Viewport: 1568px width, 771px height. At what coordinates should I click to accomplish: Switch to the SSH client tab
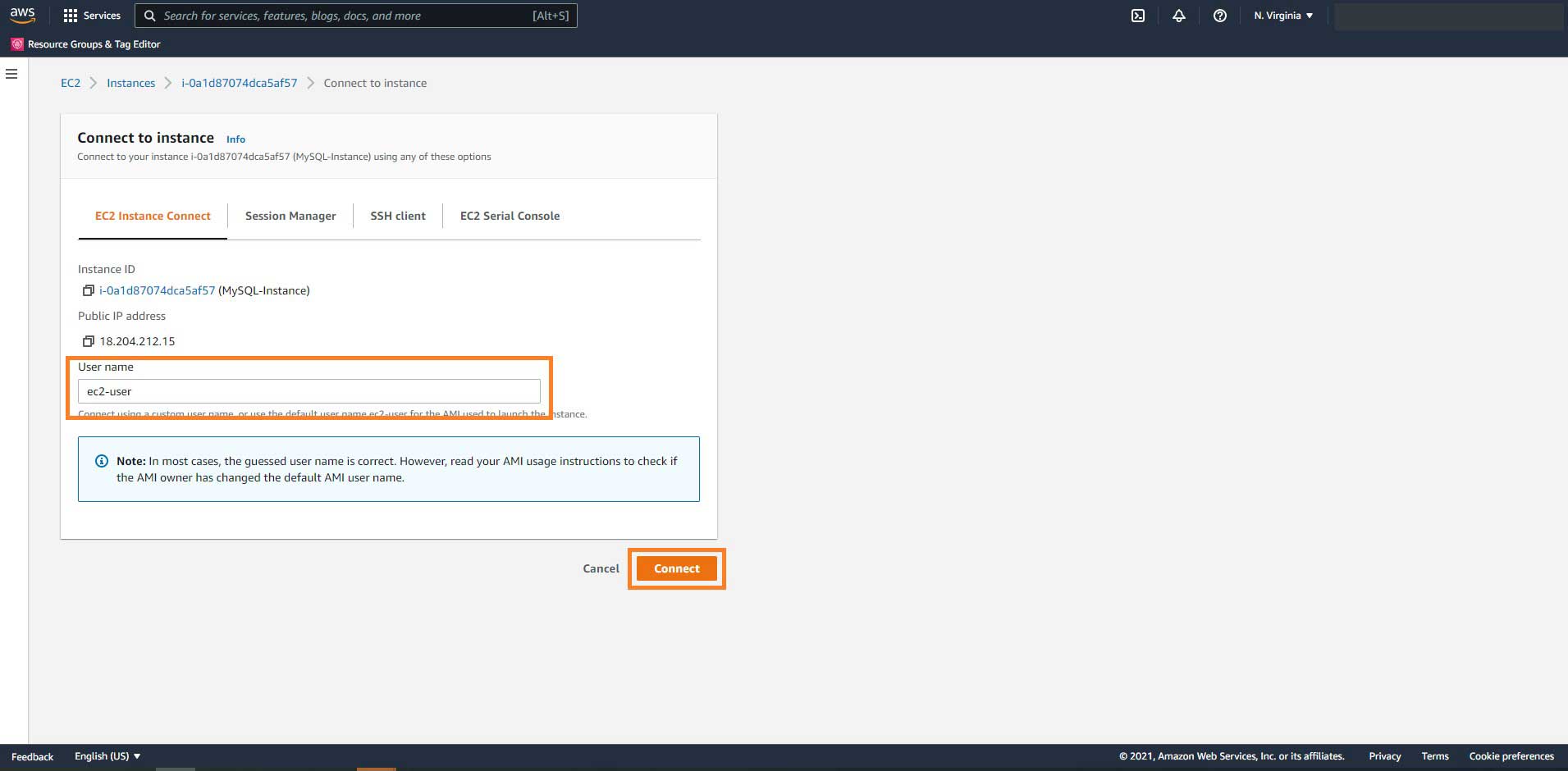tap(398, 216)
